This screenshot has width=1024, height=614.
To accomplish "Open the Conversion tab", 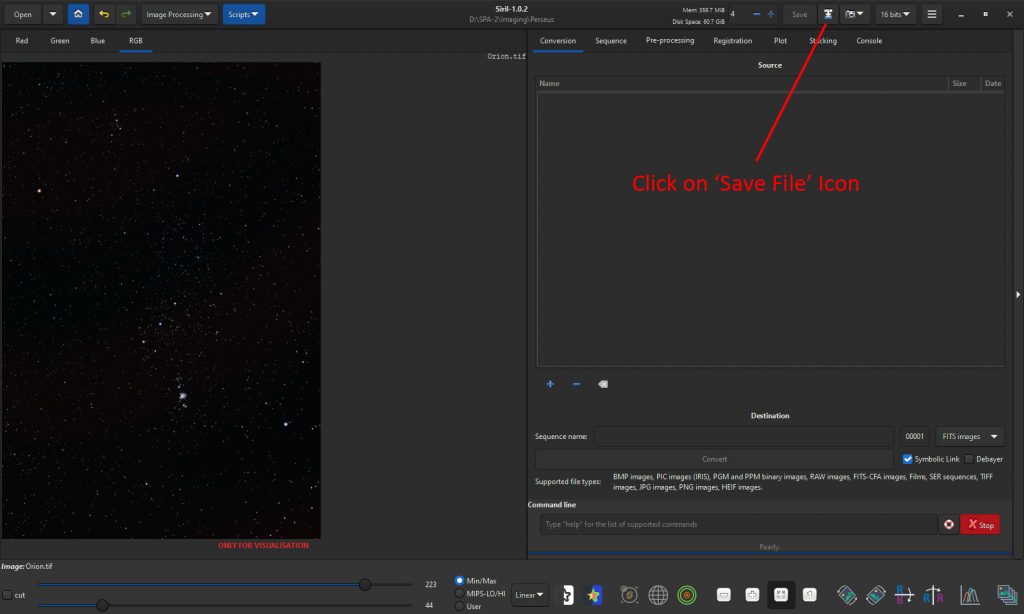I will click(558, 40).
